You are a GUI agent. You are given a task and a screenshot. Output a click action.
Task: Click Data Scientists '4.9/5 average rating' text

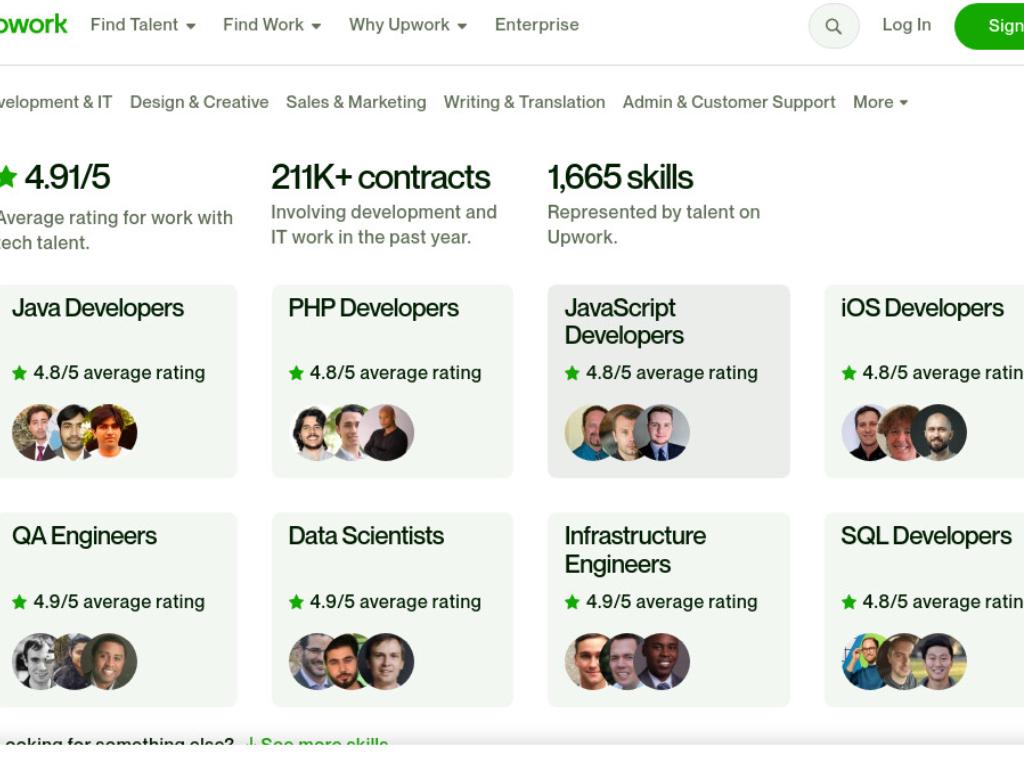395,602
